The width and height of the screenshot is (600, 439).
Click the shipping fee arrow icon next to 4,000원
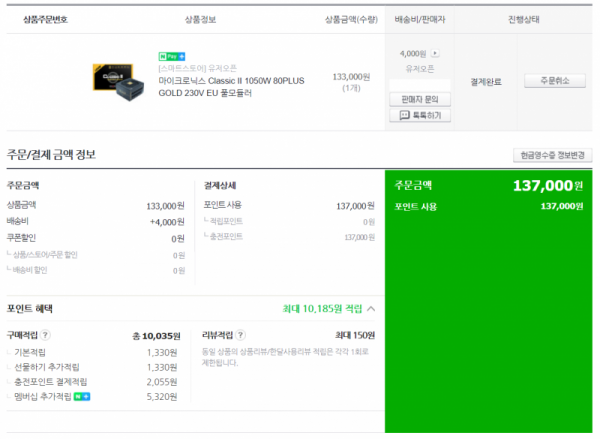[x=435, y=53]
